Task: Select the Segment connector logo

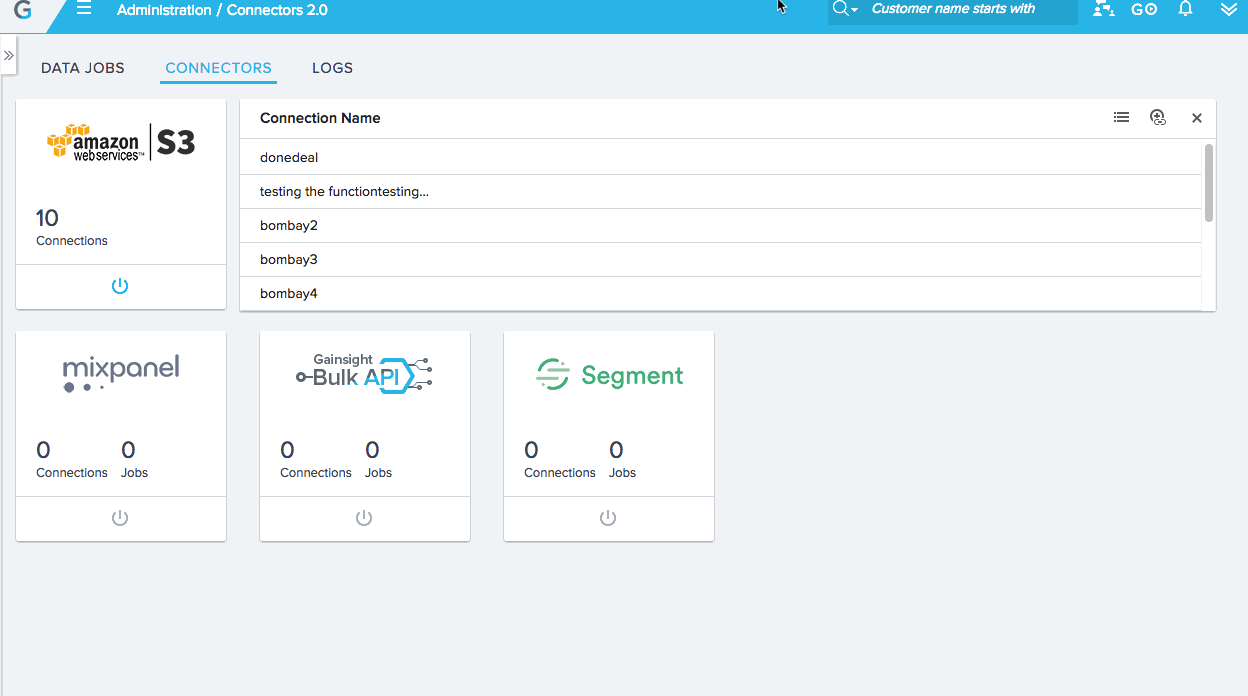Action: pos(609,375)
